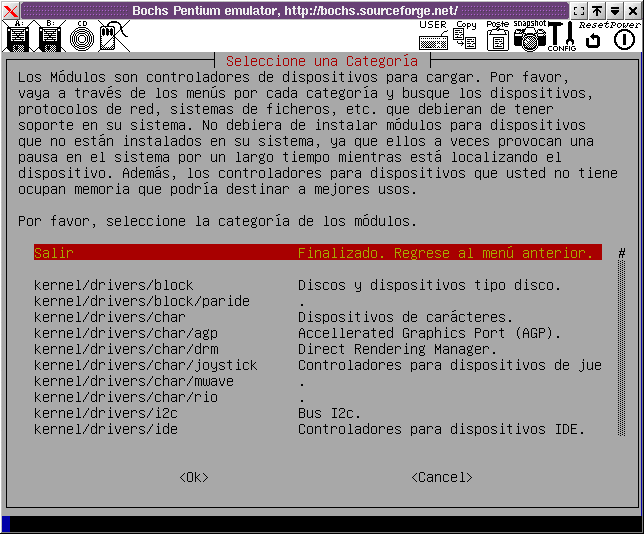Screen dimensions: 644x534
Task: Select kernel/drivers/block category
Action: [x=114, y=285]
